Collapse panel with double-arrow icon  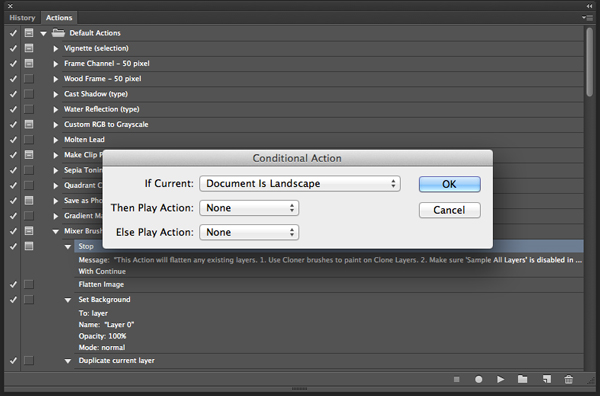pyautogui.click(x=589, y=6)
